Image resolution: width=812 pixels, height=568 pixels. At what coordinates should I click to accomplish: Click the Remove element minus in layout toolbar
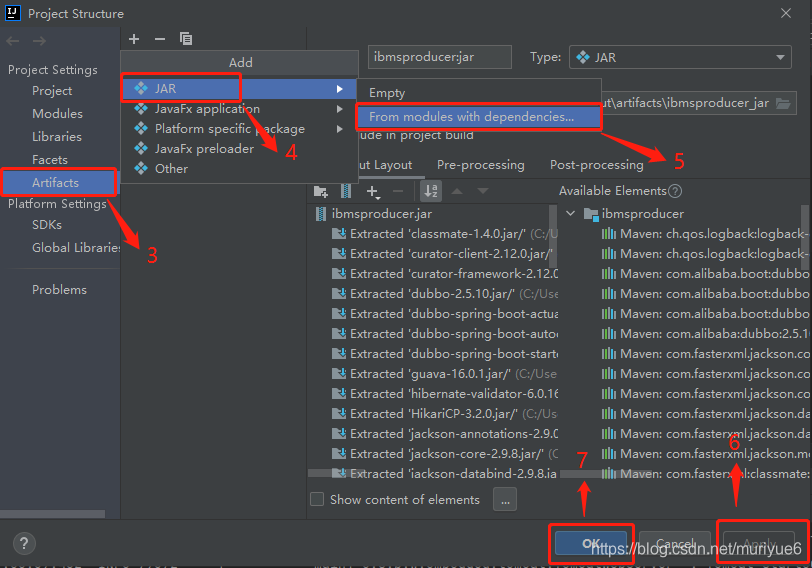click(x=398, y=191)
